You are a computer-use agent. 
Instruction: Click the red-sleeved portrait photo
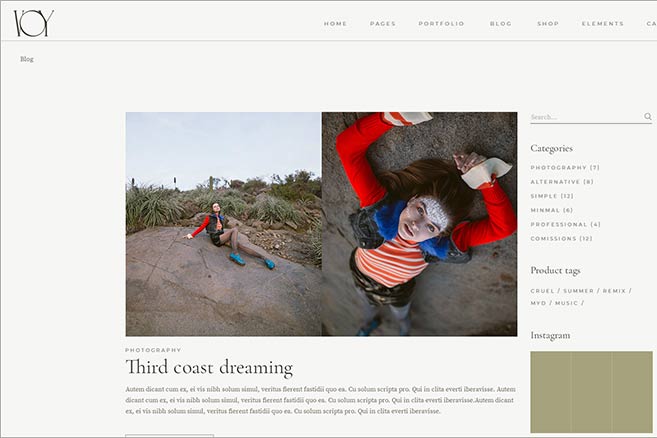(419, 224)
